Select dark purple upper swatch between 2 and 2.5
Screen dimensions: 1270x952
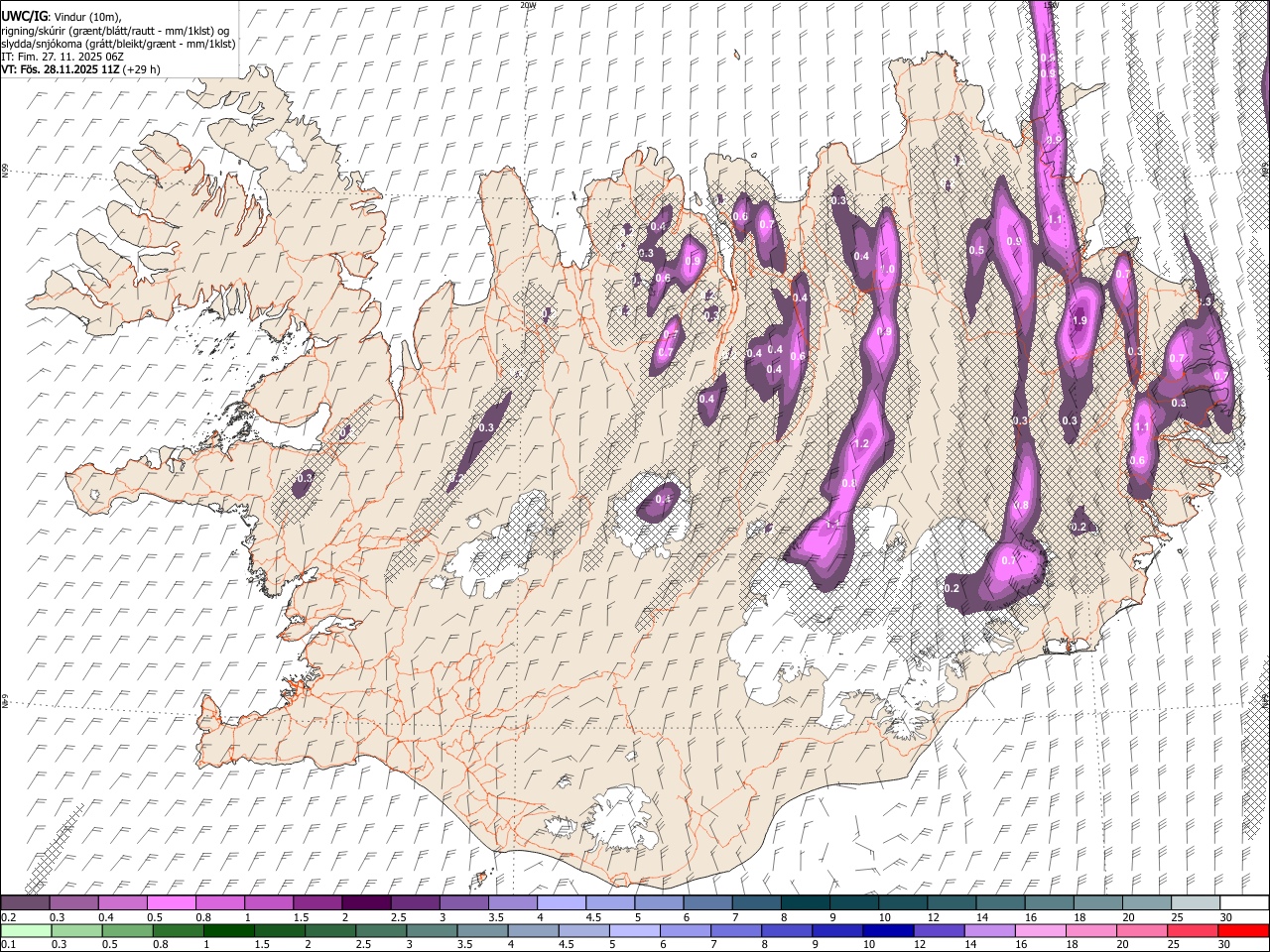(x=366, y=902)
